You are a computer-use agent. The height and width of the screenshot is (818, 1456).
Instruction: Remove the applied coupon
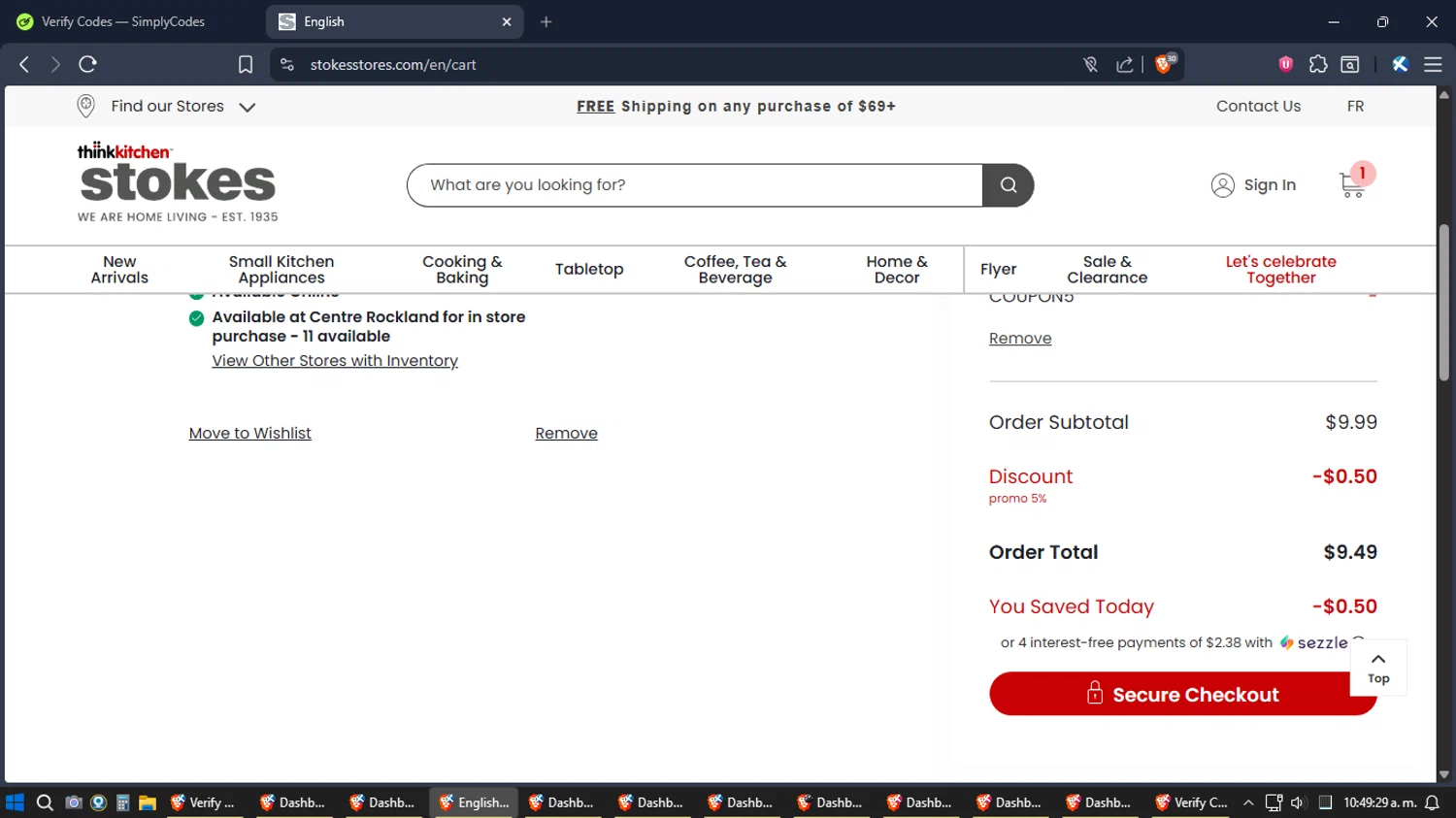pos(1020,339)
